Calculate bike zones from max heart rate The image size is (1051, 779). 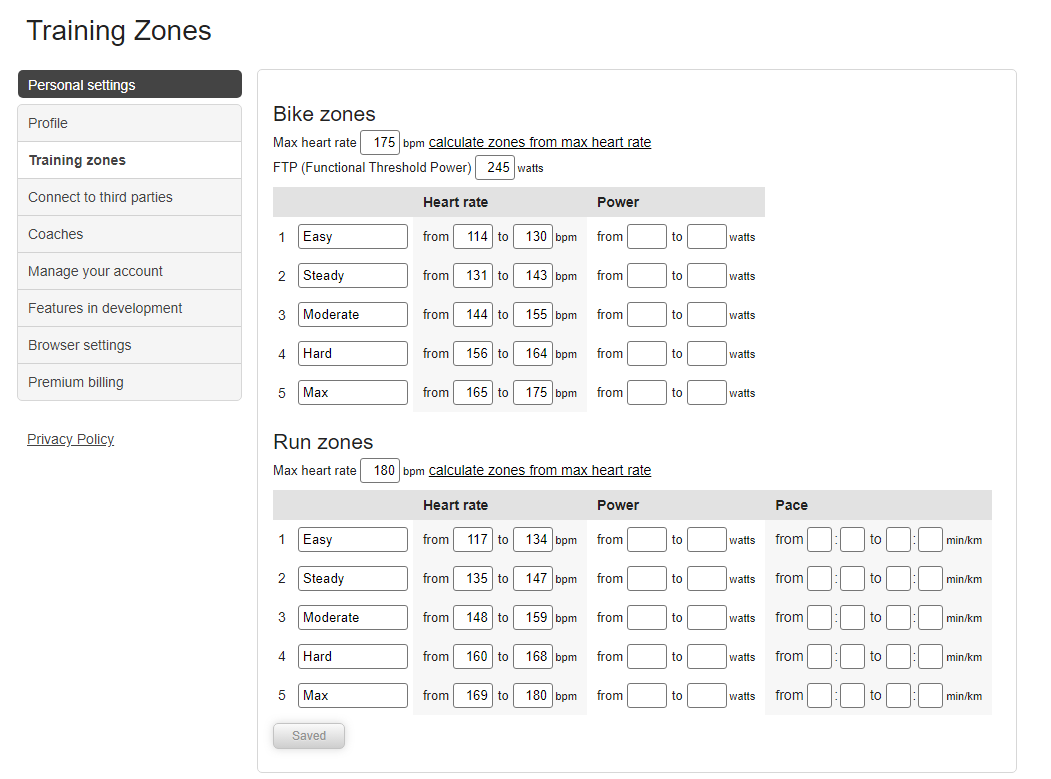click(x=539, y=142)
